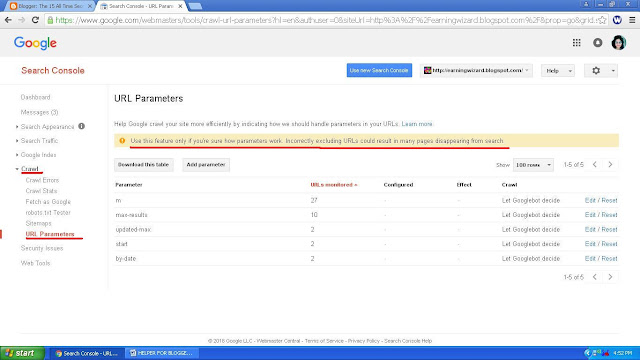
Task: Go to next page at table top
Action: (610, 164)
